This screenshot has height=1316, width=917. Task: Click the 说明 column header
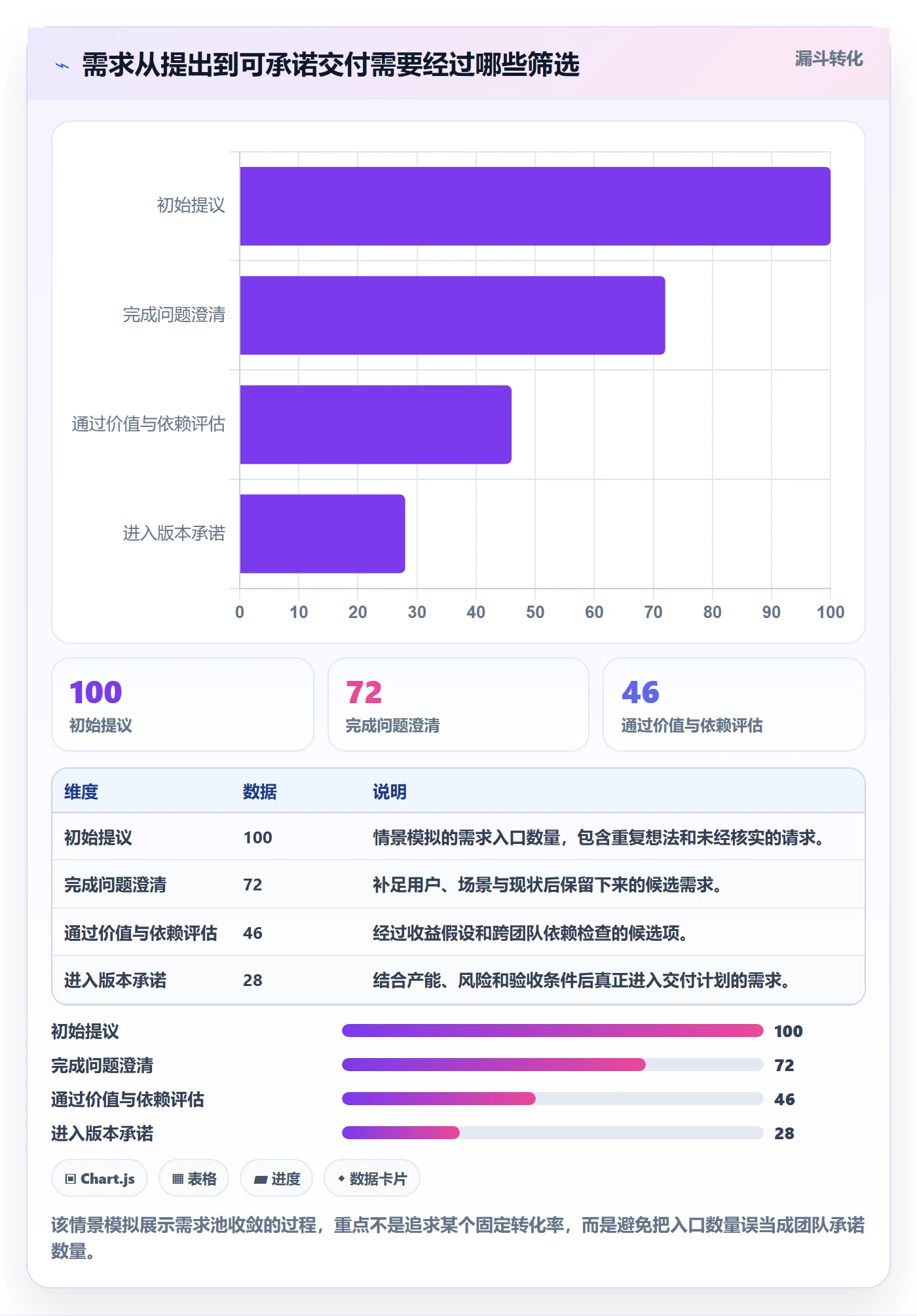[x=390, y=792]
